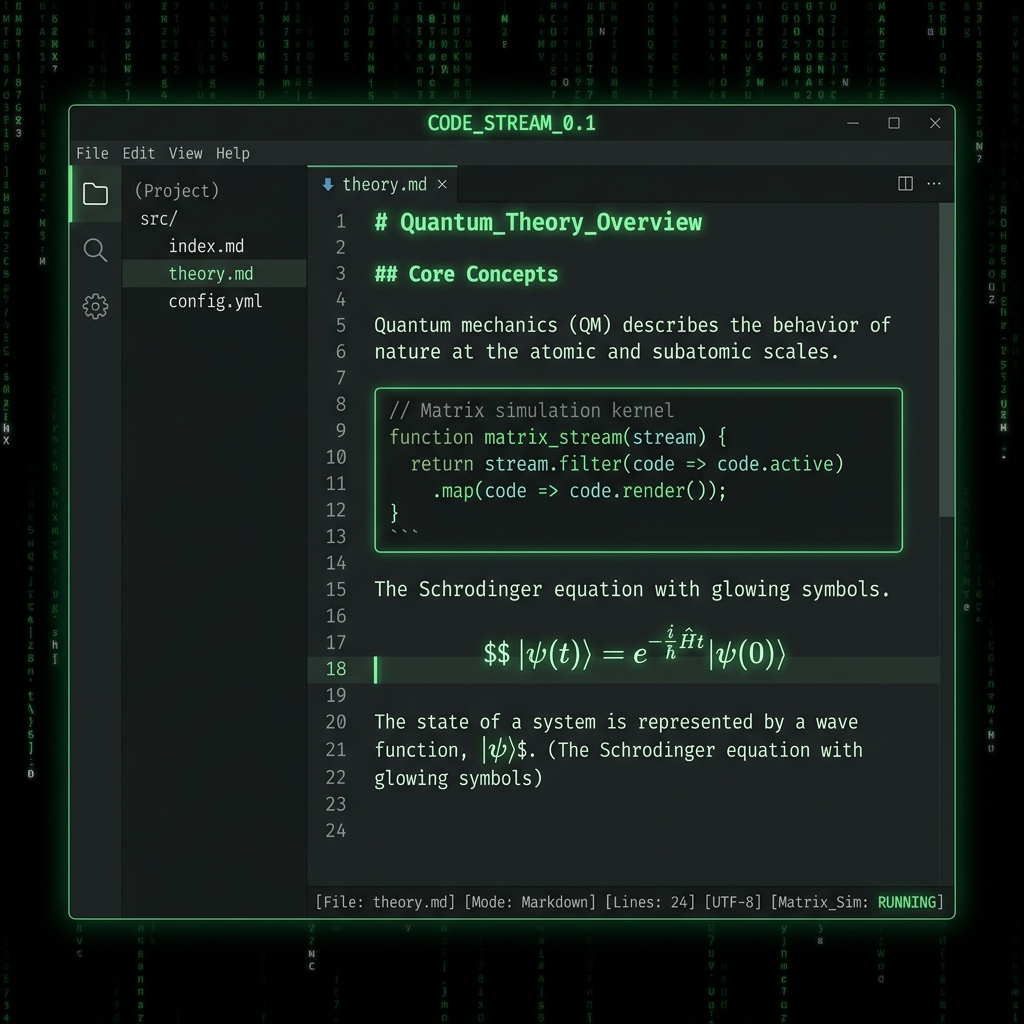Viewport: 1024px width, 1024px height.
Task: Select theory.md in the file tree
Action: click(214, 274)
